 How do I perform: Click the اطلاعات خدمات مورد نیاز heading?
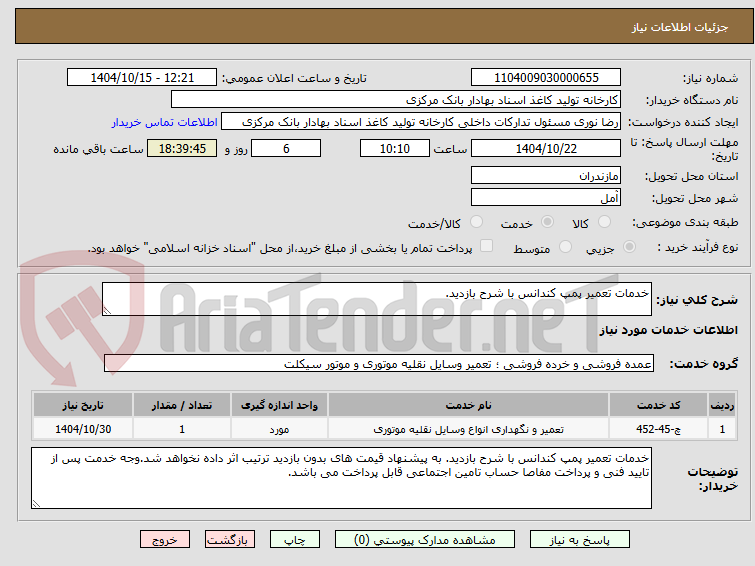point(668,330)
